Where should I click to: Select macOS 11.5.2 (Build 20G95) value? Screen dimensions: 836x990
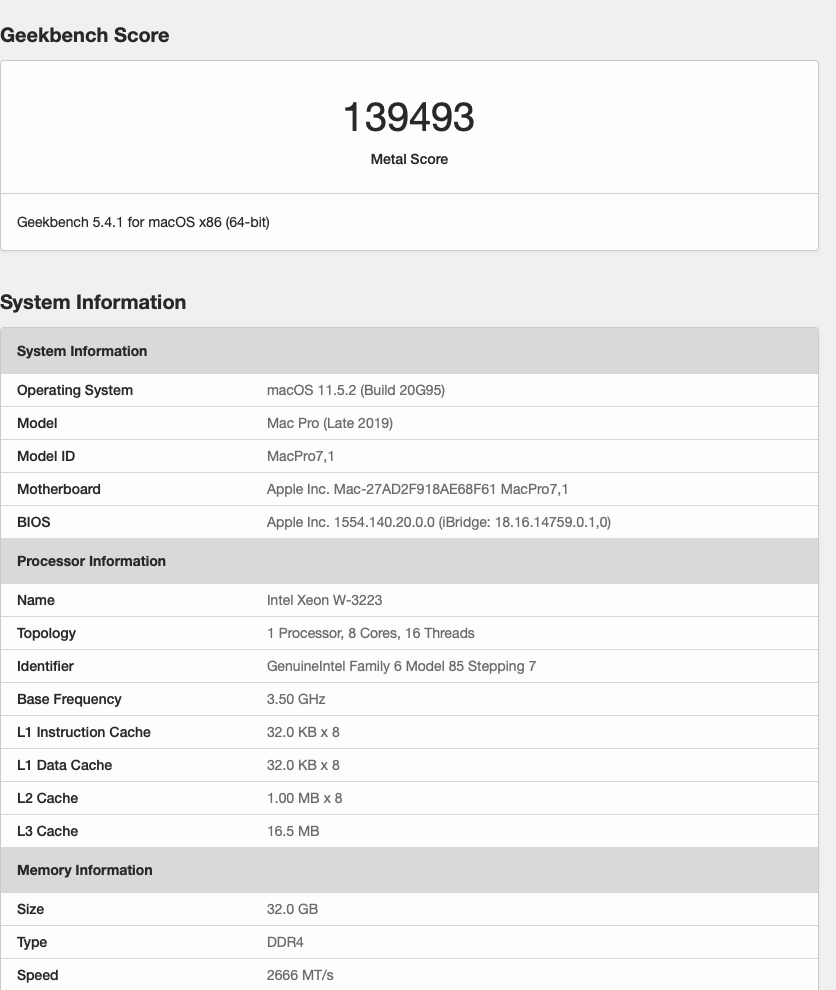click(x=356, y=390)
